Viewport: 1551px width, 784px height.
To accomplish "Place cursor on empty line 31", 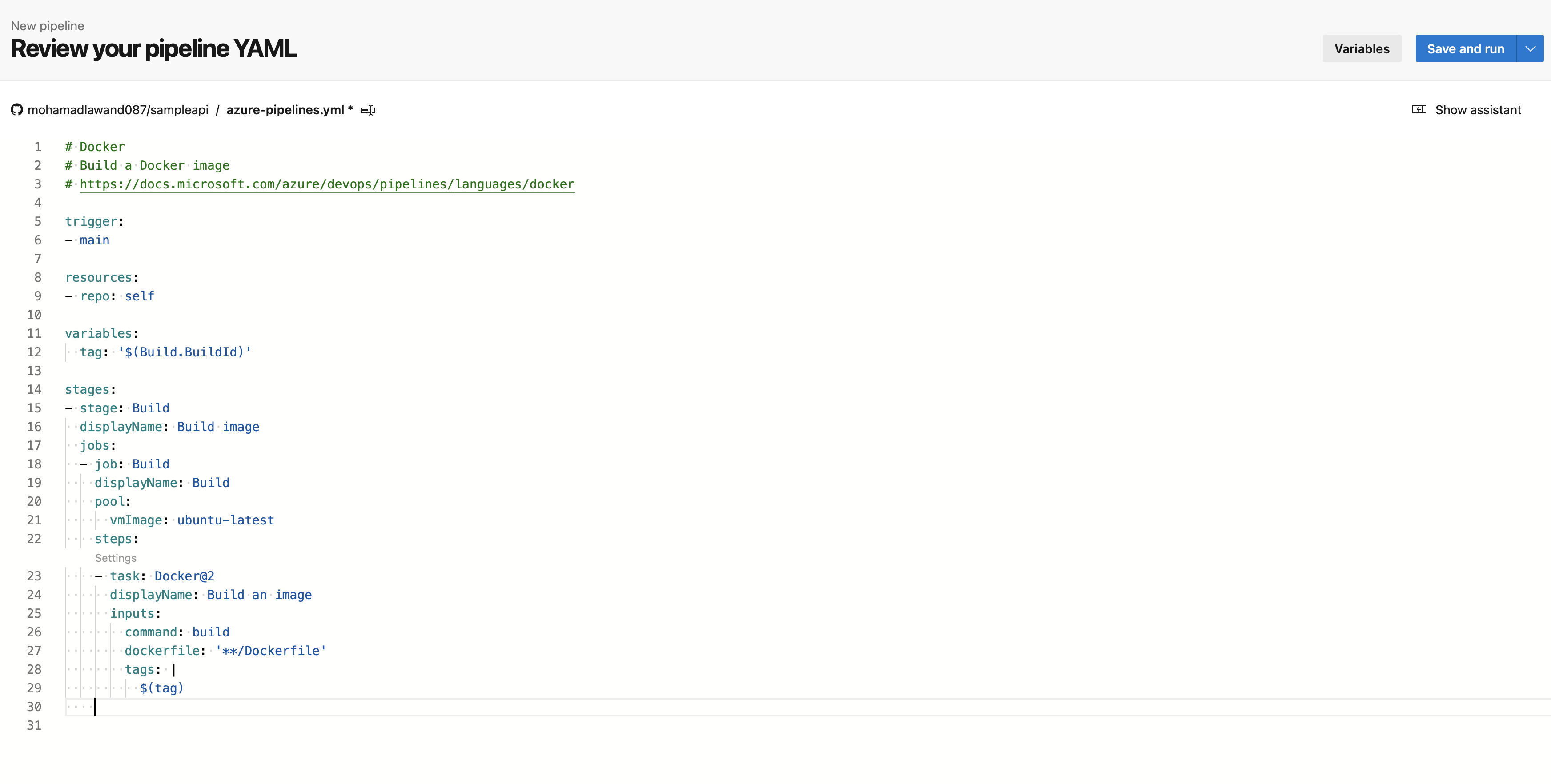I will coord(181,725).
